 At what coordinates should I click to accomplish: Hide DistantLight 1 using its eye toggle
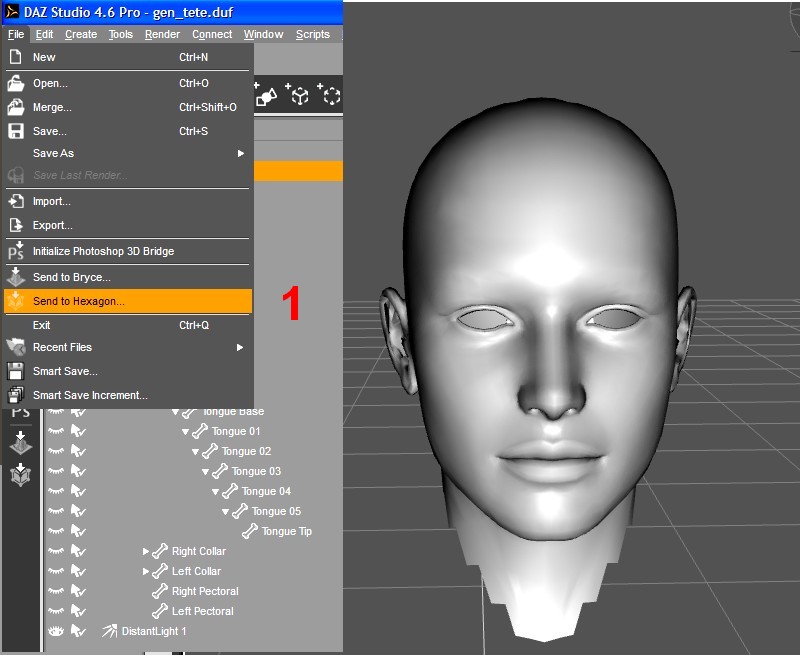click(56, 631)
